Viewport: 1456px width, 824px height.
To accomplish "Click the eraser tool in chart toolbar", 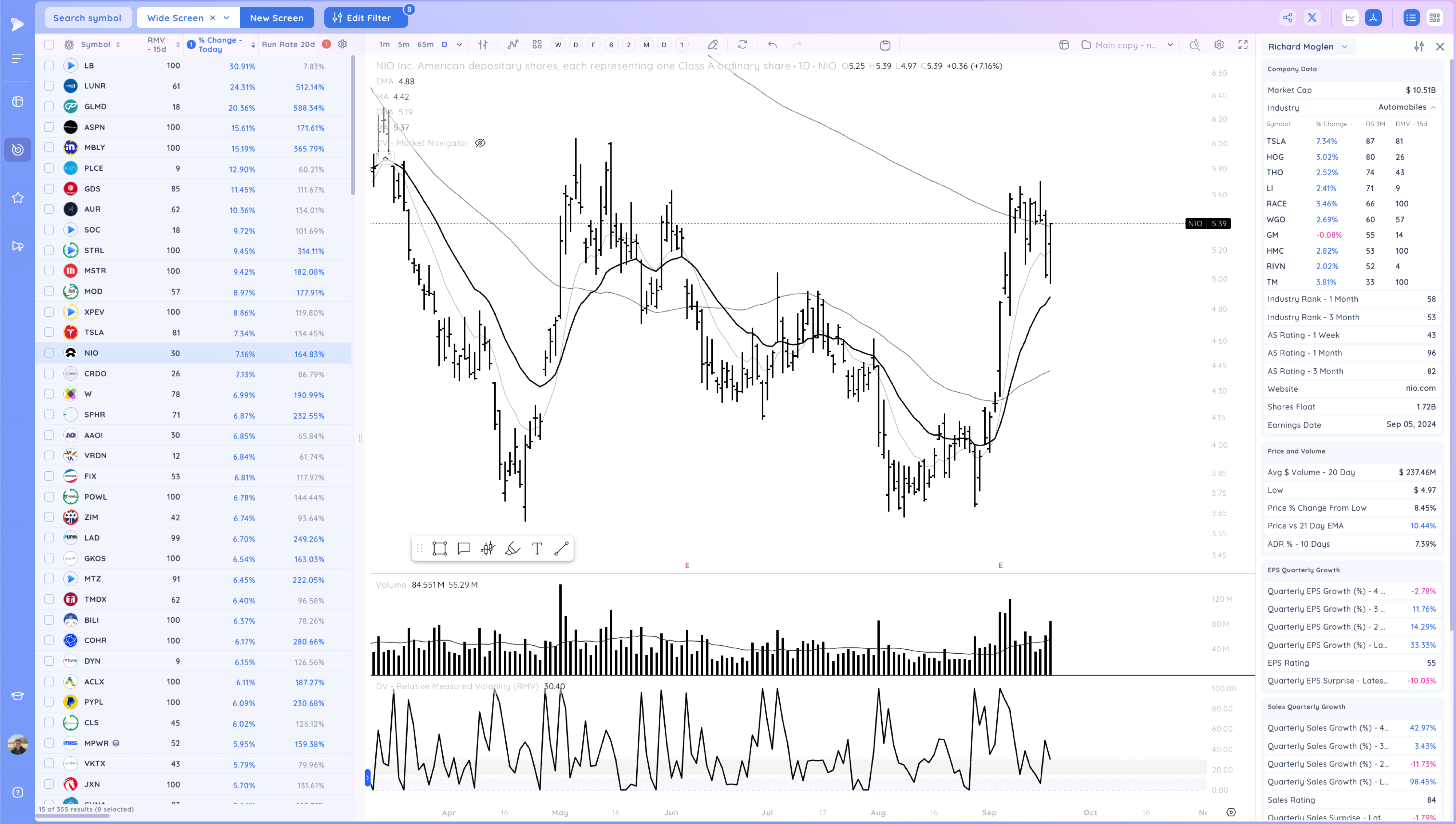I will (713, 45).
